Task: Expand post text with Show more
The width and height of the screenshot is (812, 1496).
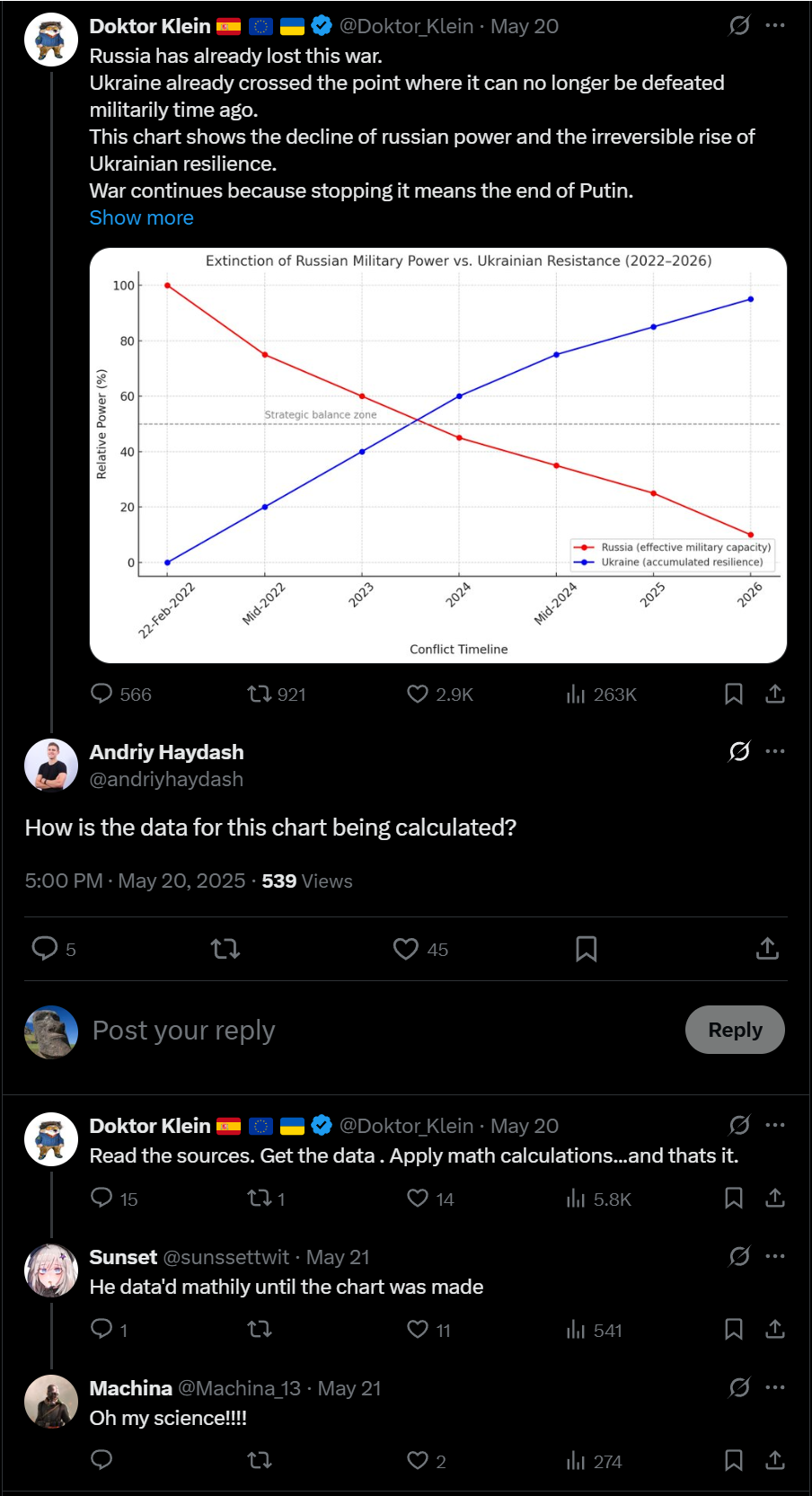Action: point(141,217)
